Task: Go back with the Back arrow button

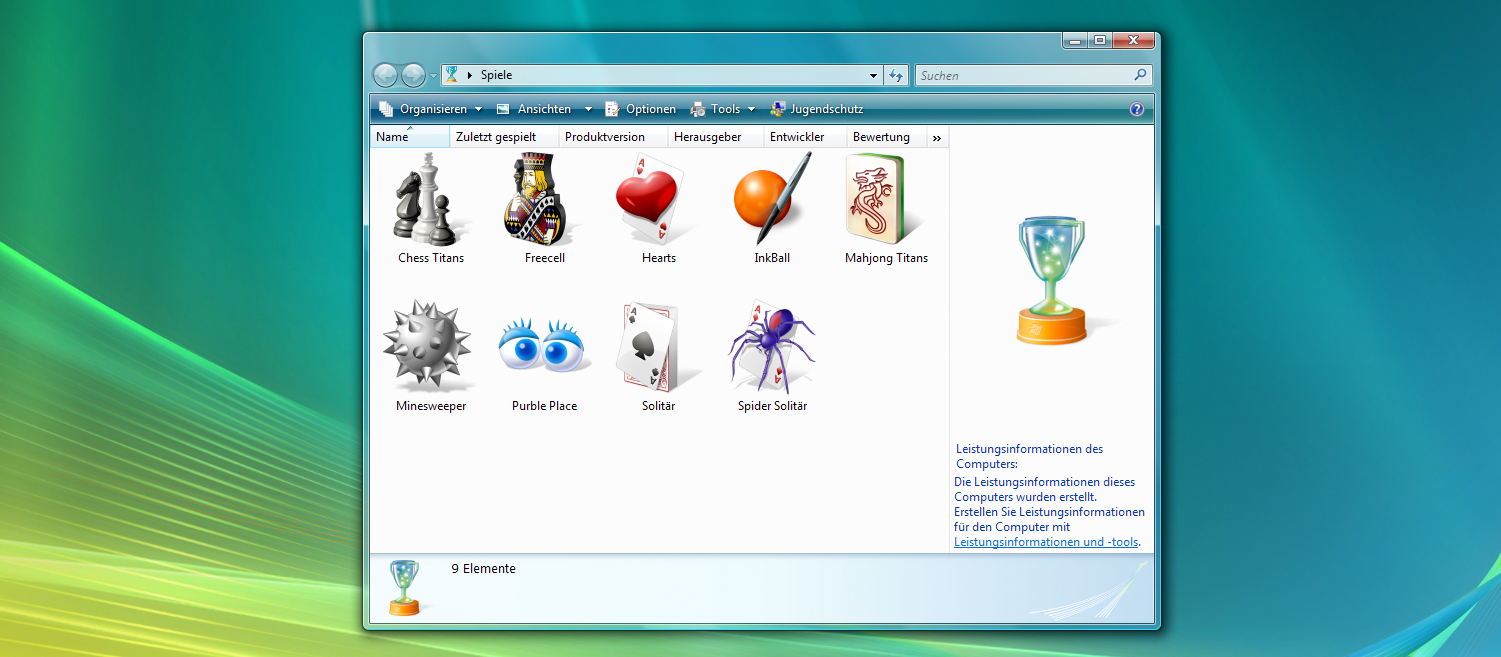Action: point(385,75)
